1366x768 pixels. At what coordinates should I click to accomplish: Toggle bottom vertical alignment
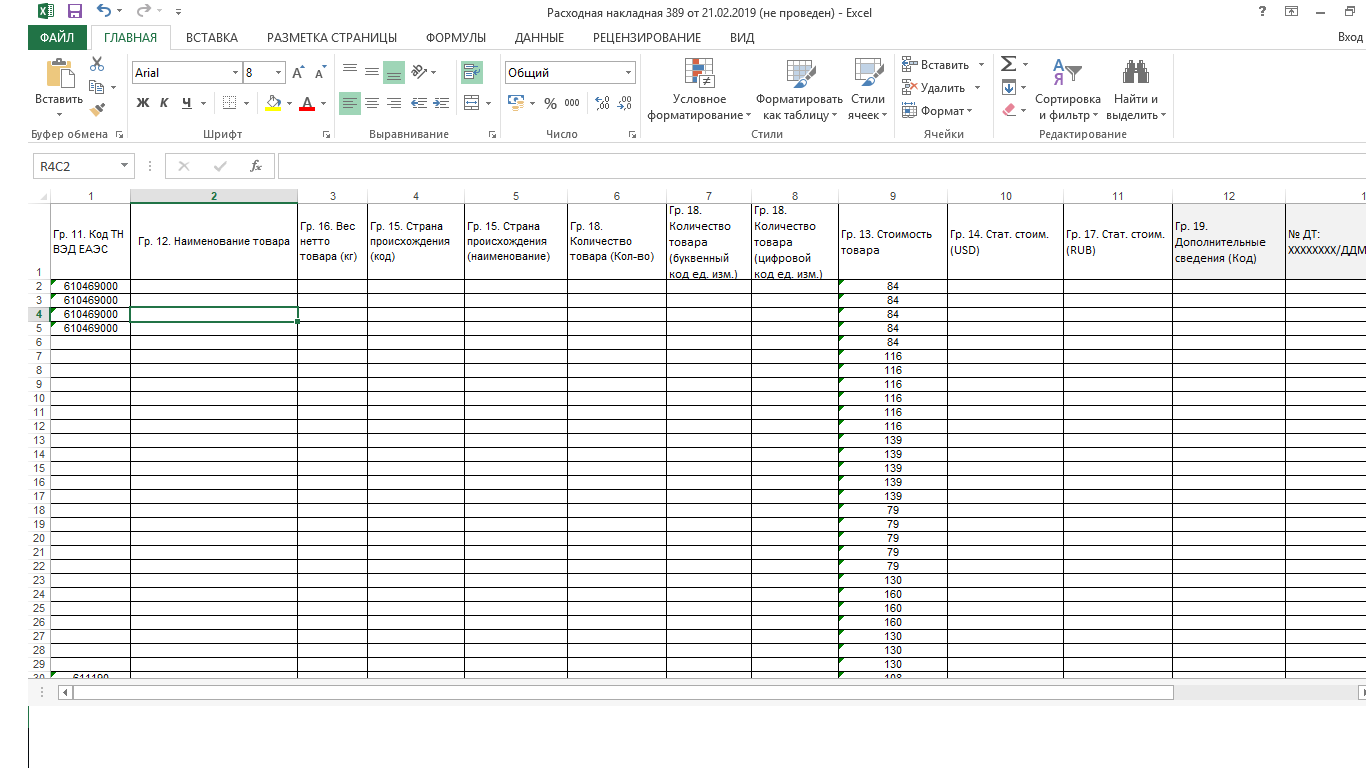tap(394, 72)
